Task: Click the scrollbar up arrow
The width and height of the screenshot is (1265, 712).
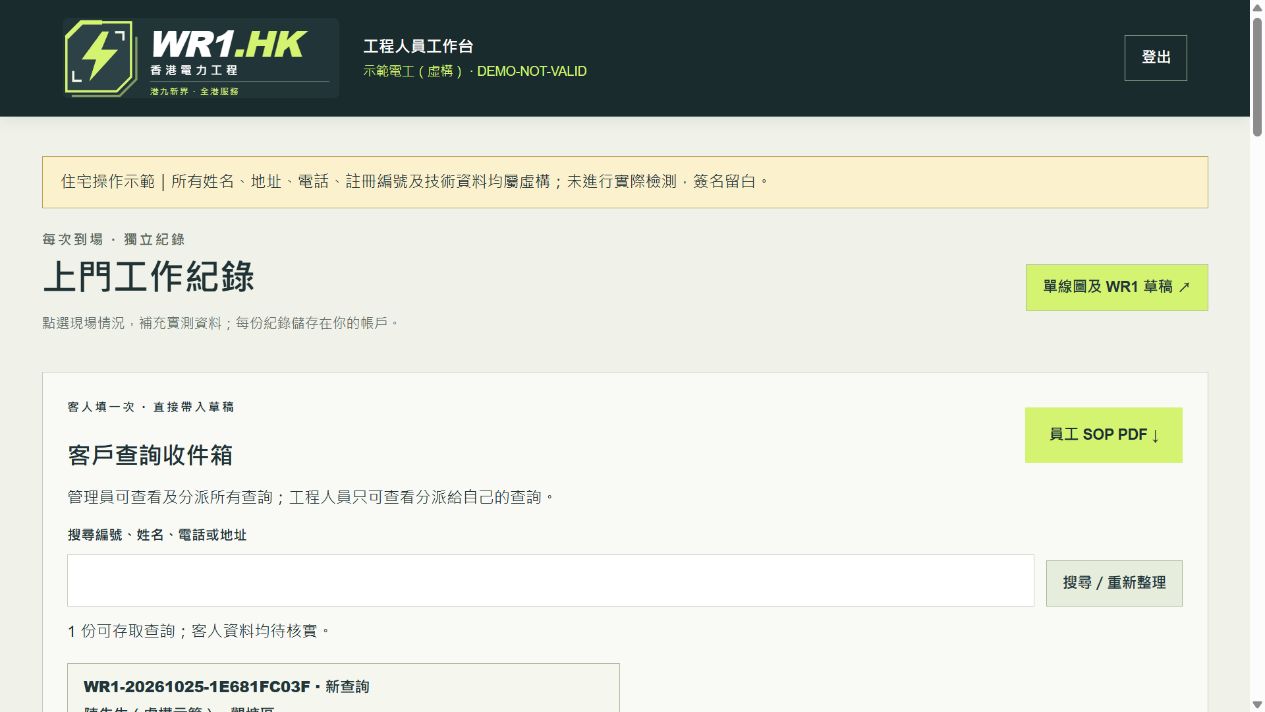Action: (1257, 8)
